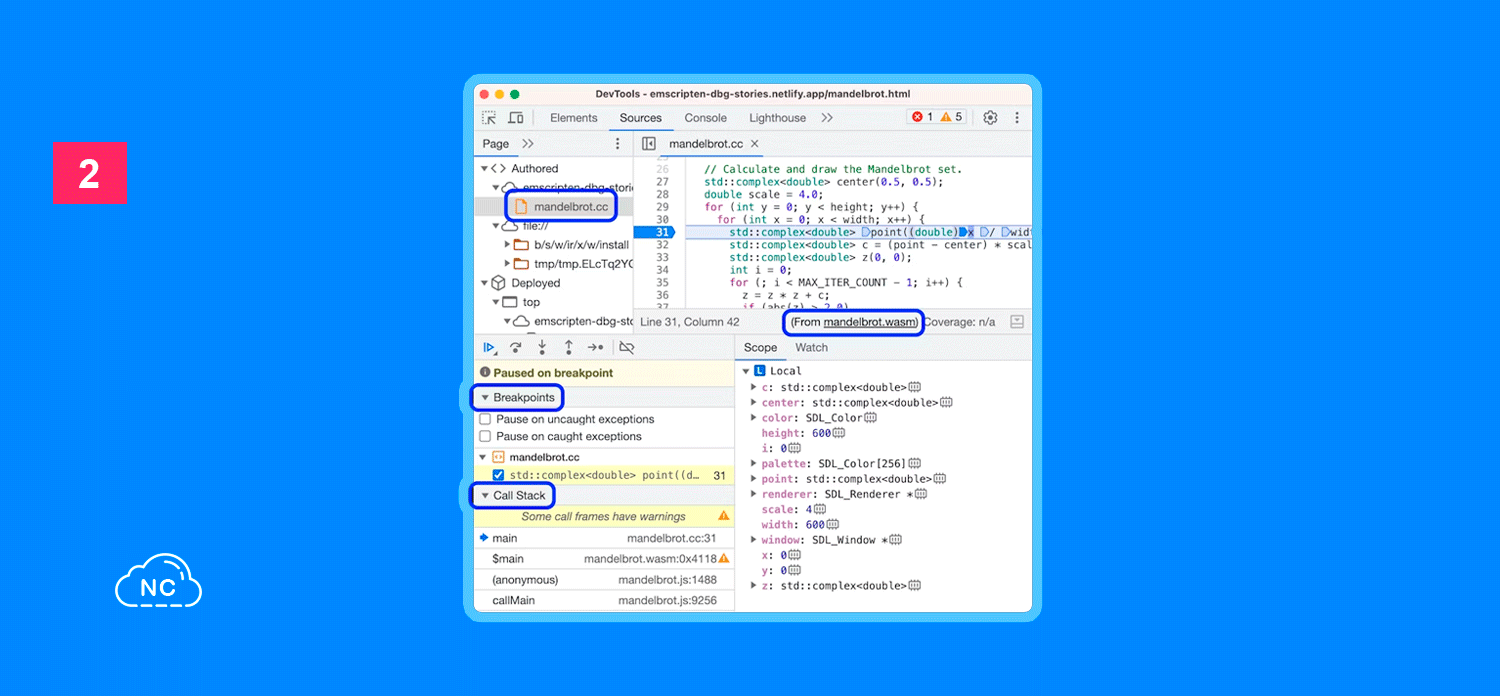Collapse the Local scope group
Viewport: 1500px width, 696px height.
[746, 371]
